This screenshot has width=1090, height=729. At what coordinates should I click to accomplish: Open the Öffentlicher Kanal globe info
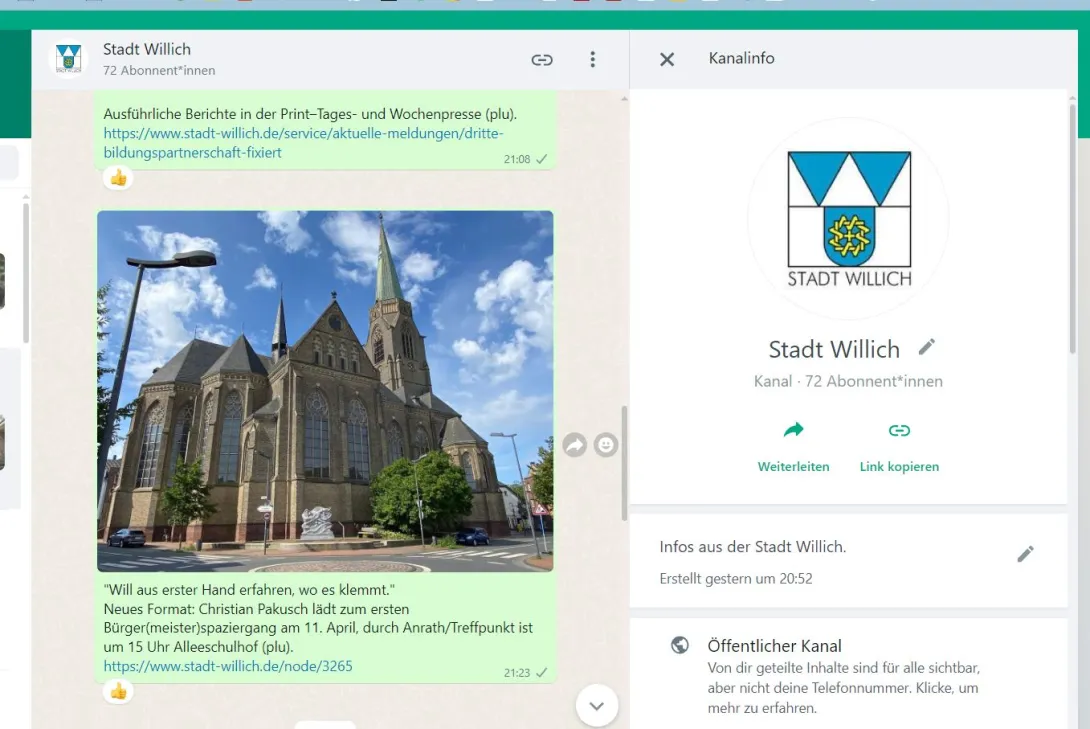[680, 645]
